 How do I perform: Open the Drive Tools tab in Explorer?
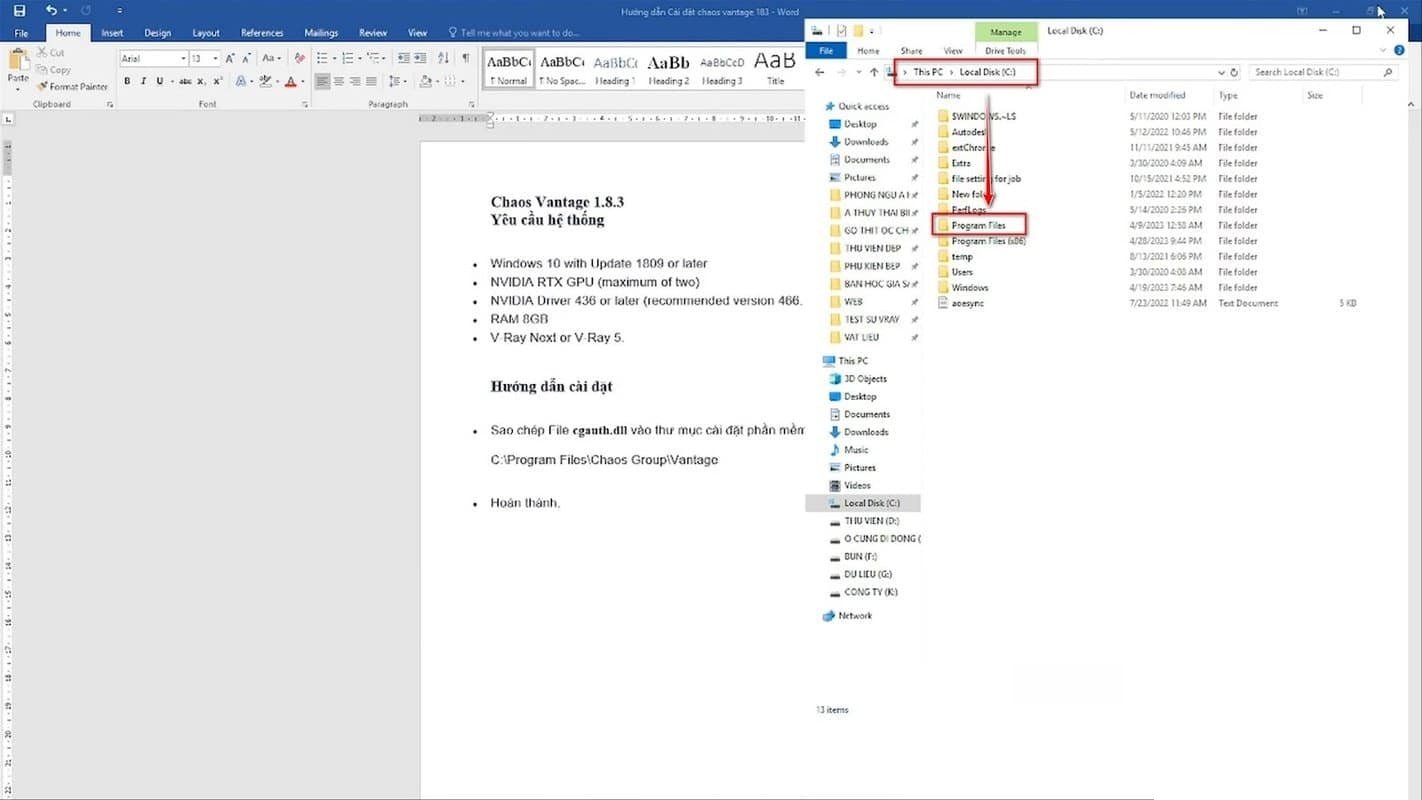(1005, 51)
